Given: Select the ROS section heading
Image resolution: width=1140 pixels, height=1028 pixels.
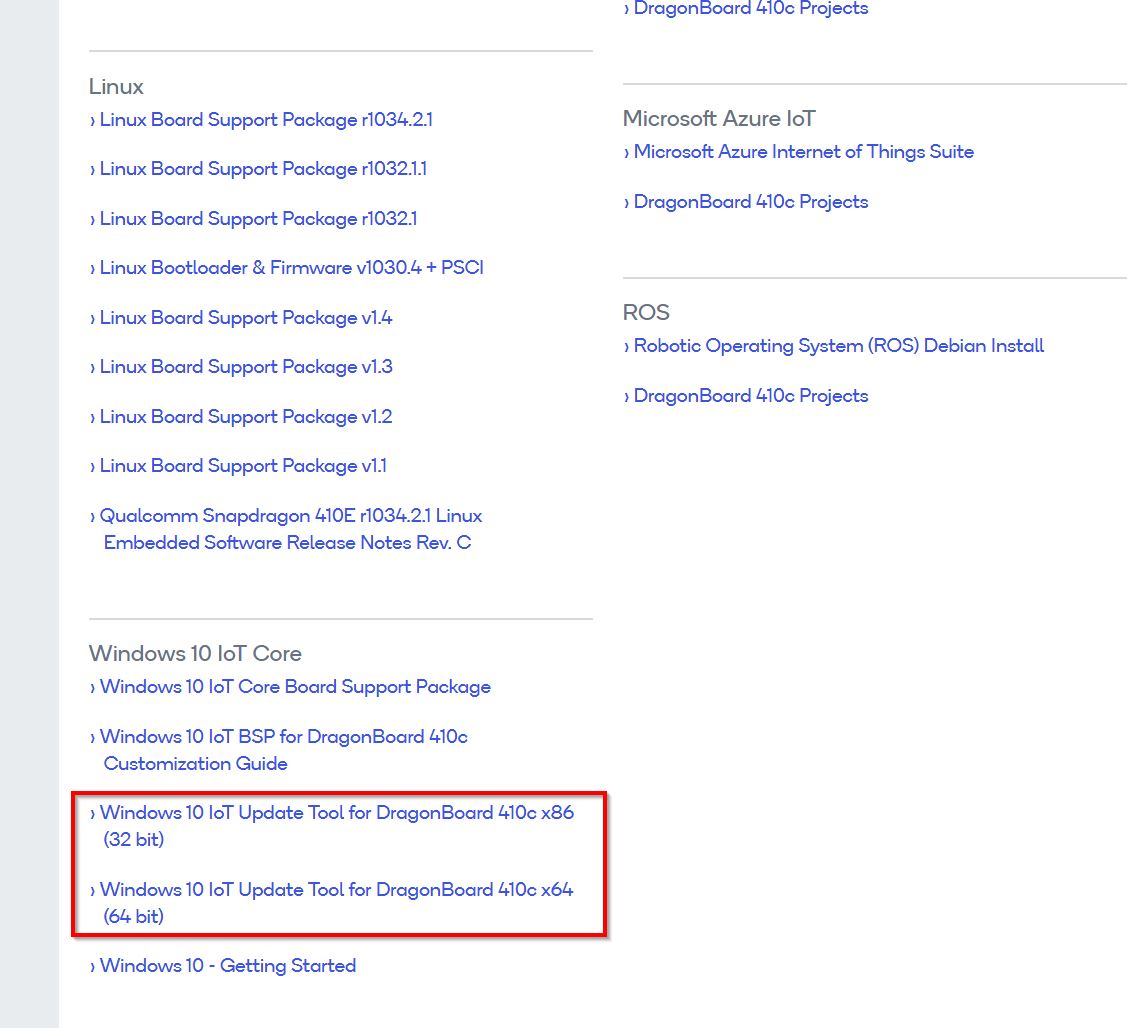Looking at the screenshot, I should pos(646,313).
